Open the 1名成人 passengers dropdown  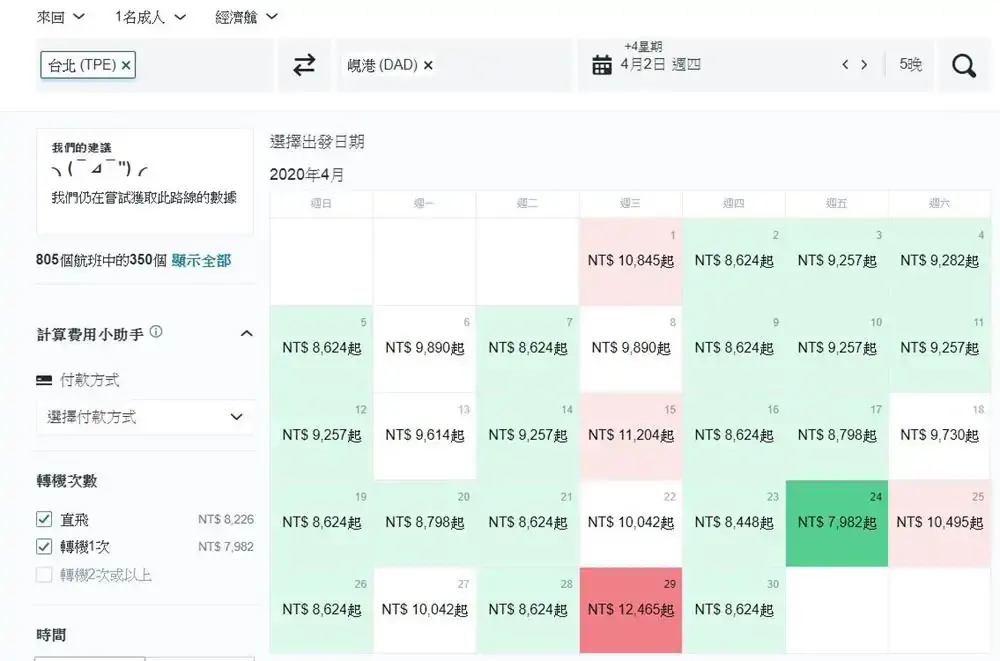(151, 17)
